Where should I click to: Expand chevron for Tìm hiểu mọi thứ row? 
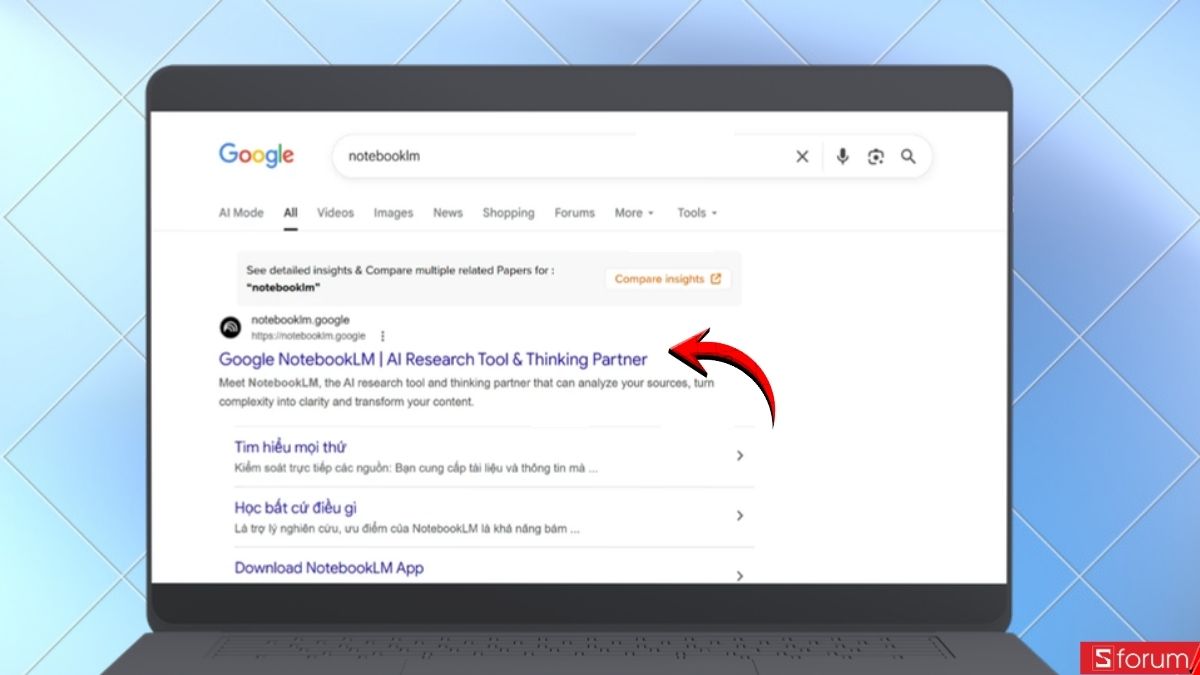click(740, 456)
